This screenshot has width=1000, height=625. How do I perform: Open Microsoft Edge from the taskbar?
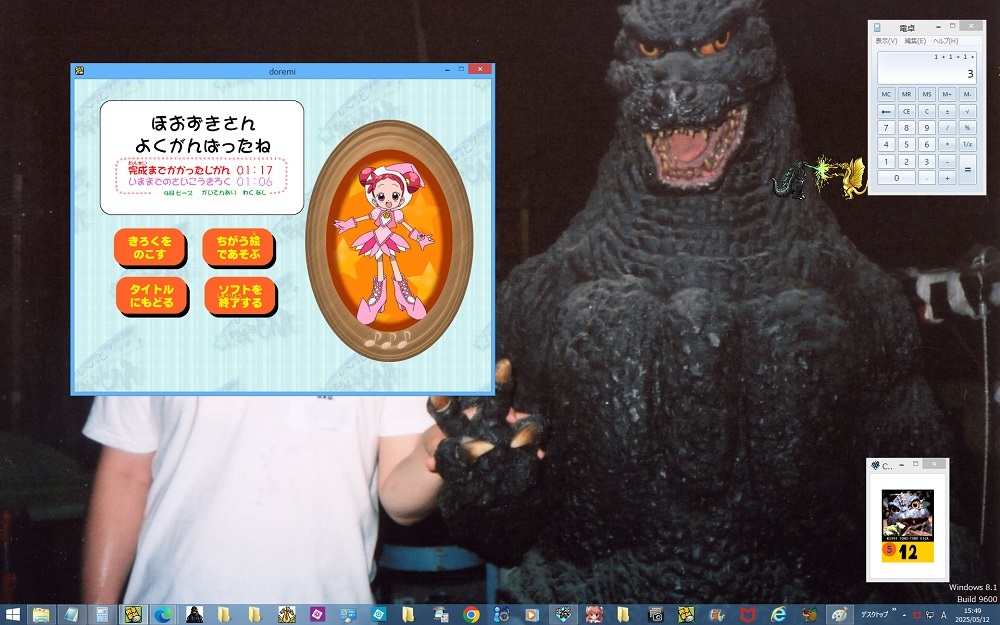pyautogui.click(x=163, y=615)
